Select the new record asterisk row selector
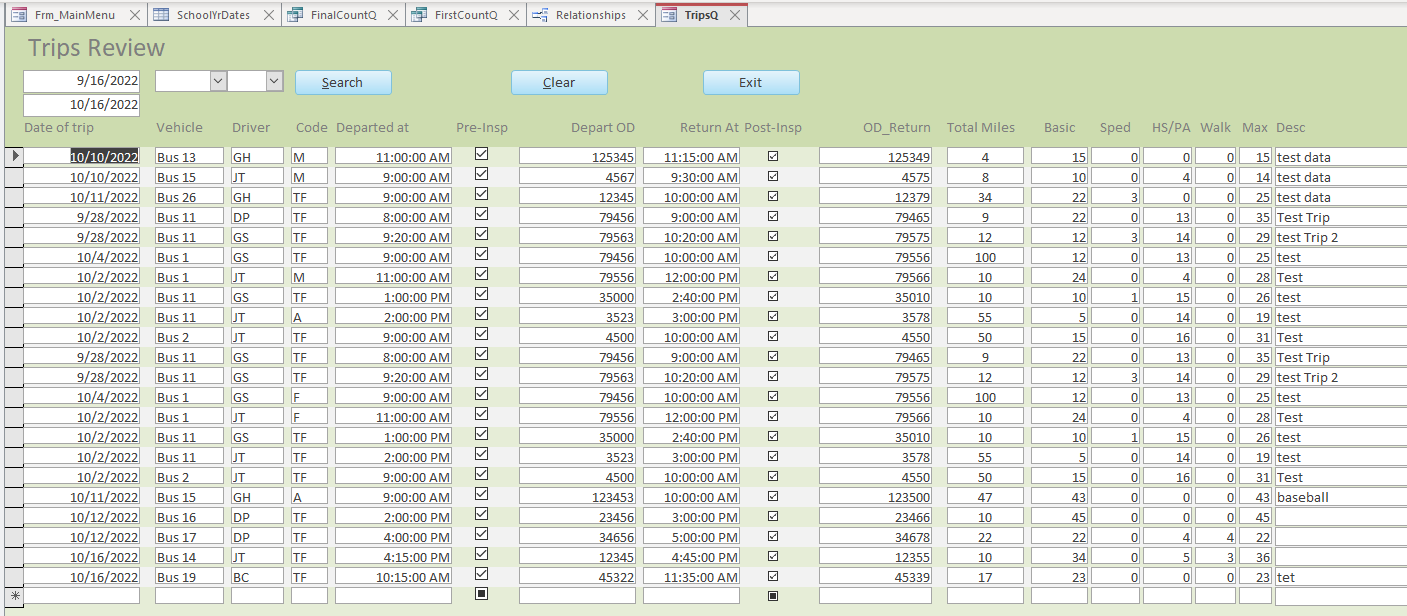The image size is (1407, 616). point(13,596)
